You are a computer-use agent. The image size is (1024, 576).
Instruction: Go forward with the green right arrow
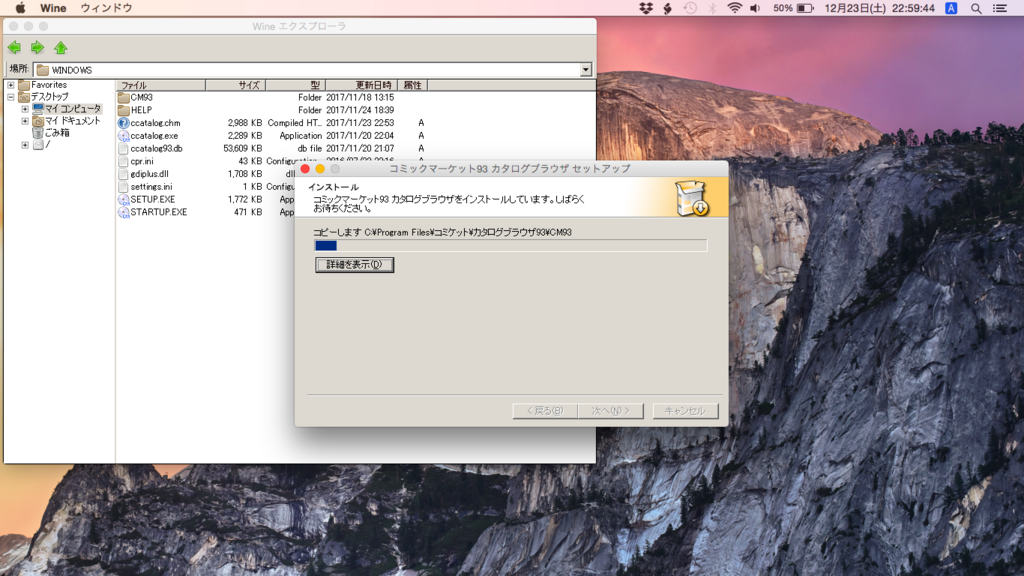click(37, 48)
